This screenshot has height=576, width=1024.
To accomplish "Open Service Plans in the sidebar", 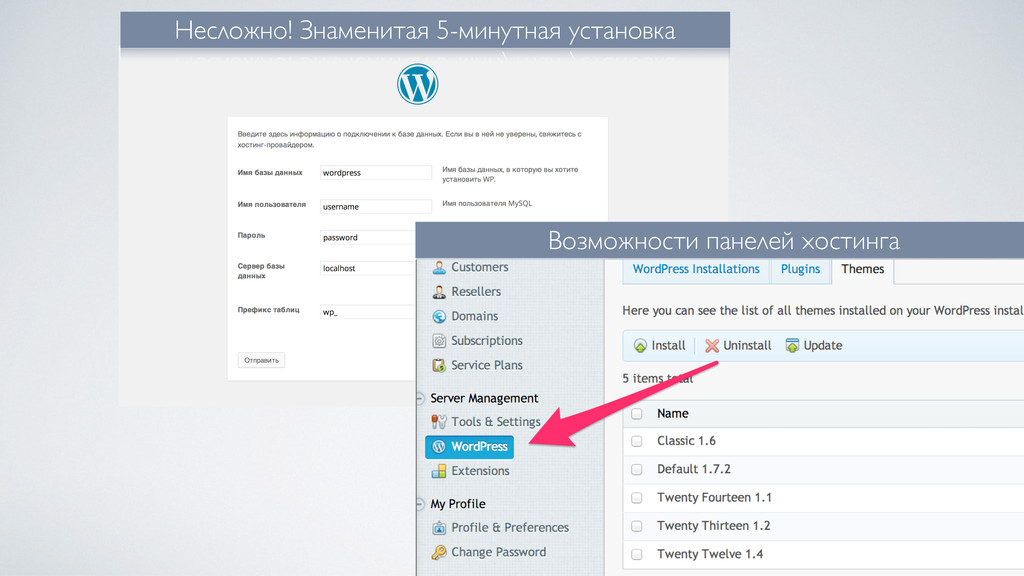I will coord(487,365).
